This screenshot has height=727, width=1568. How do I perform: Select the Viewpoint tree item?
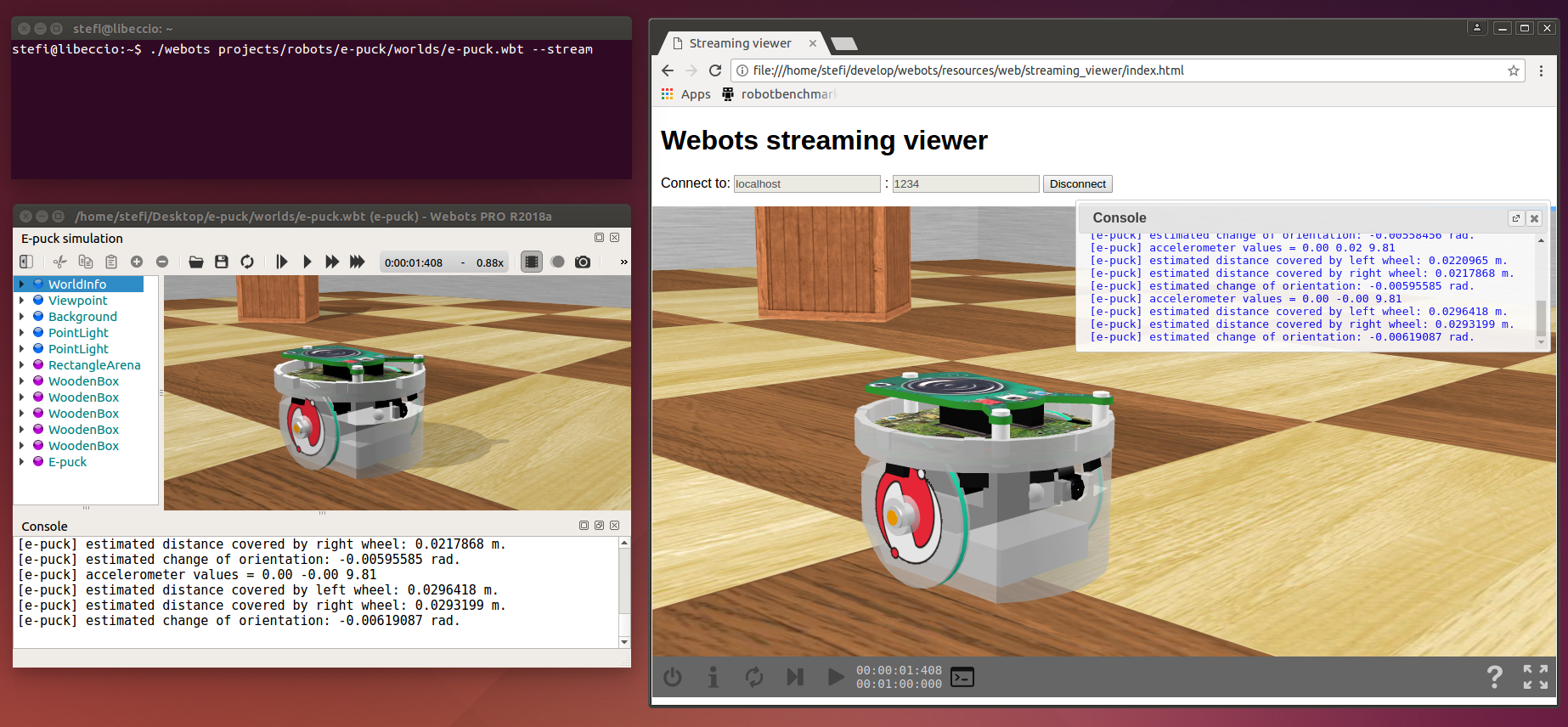[x=77, y=300]
